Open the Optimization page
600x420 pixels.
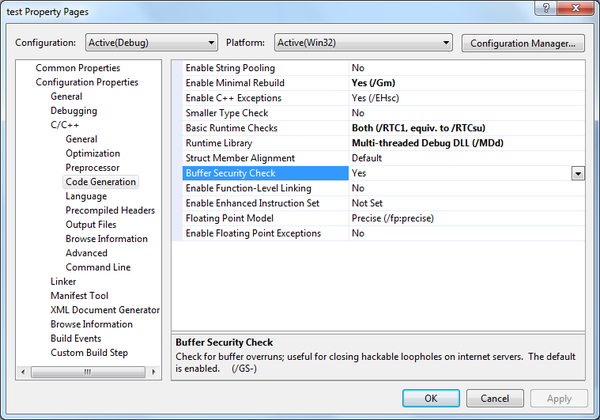click(x=93, y=153)
